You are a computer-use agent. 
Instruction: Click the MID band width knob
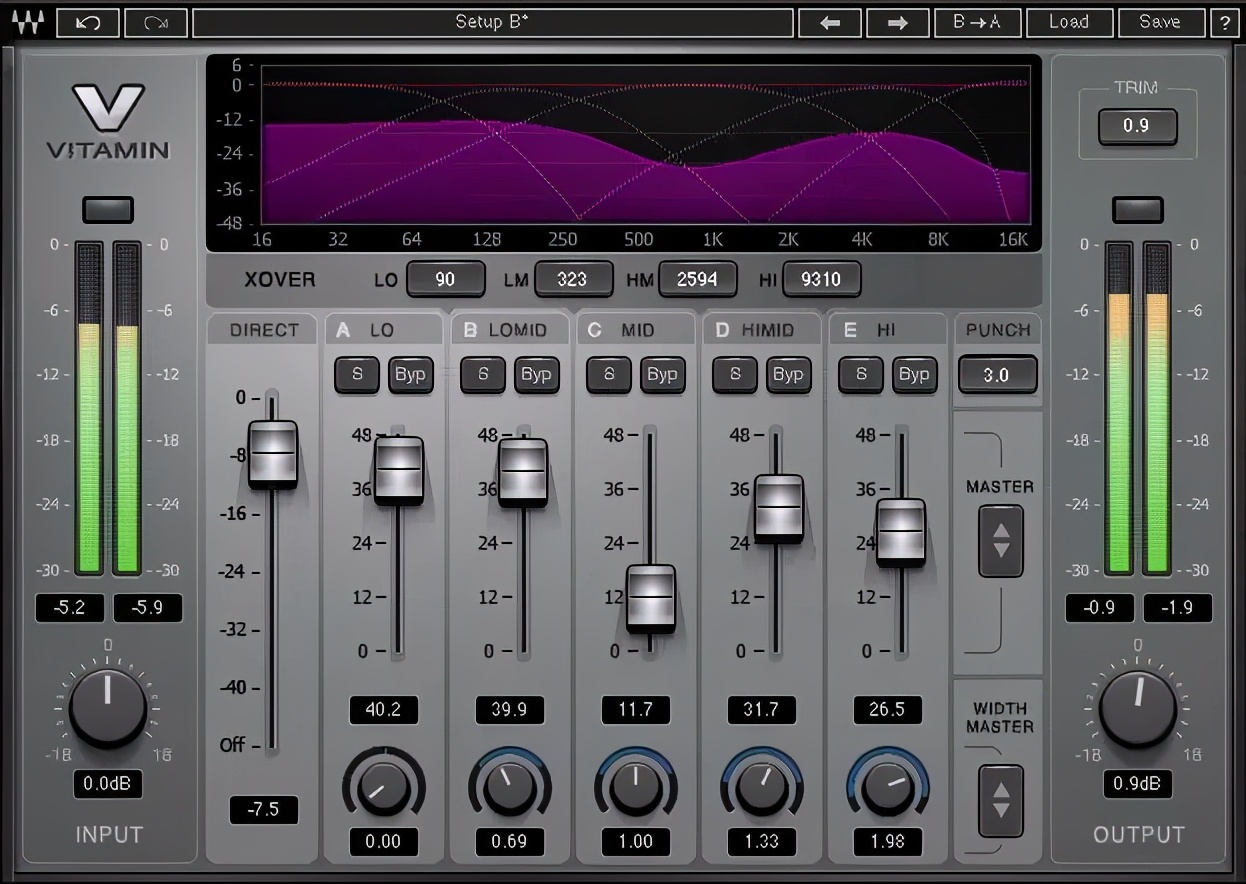pos(635,787)
